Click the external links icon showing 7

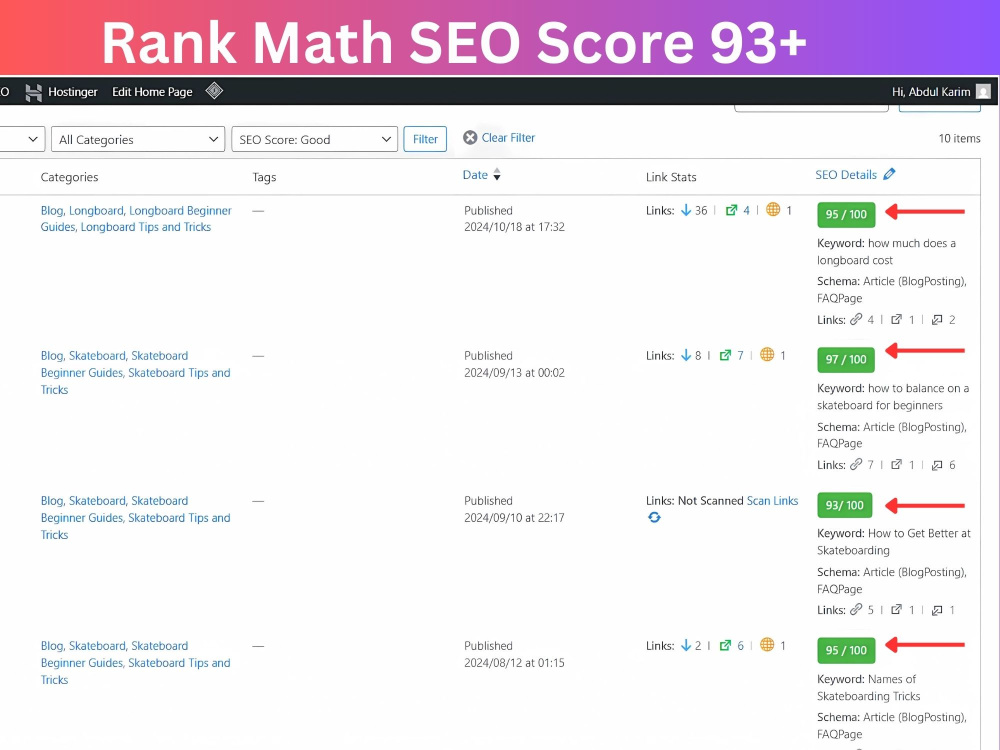pyautogui.click(x=725, y=355)
